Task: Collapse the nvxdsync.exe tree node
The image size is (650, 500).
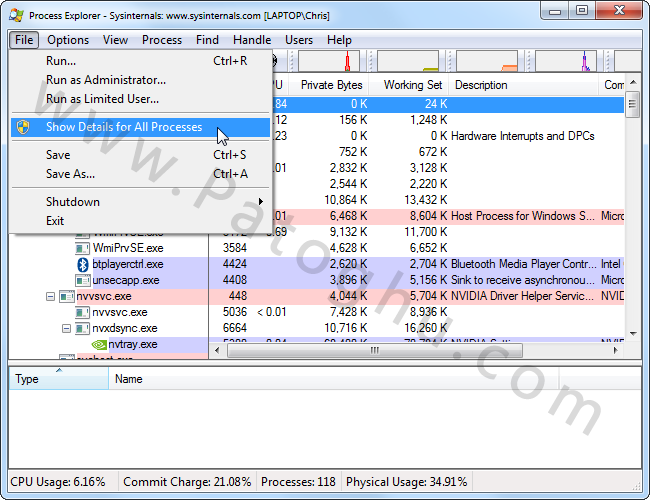Action: pos(67,328)
